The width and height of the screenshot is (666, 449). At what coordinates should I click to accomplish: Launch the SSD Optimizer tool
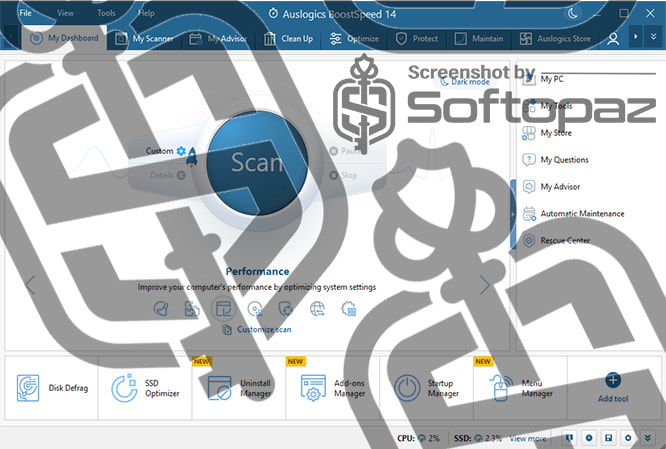coord(145,388)
